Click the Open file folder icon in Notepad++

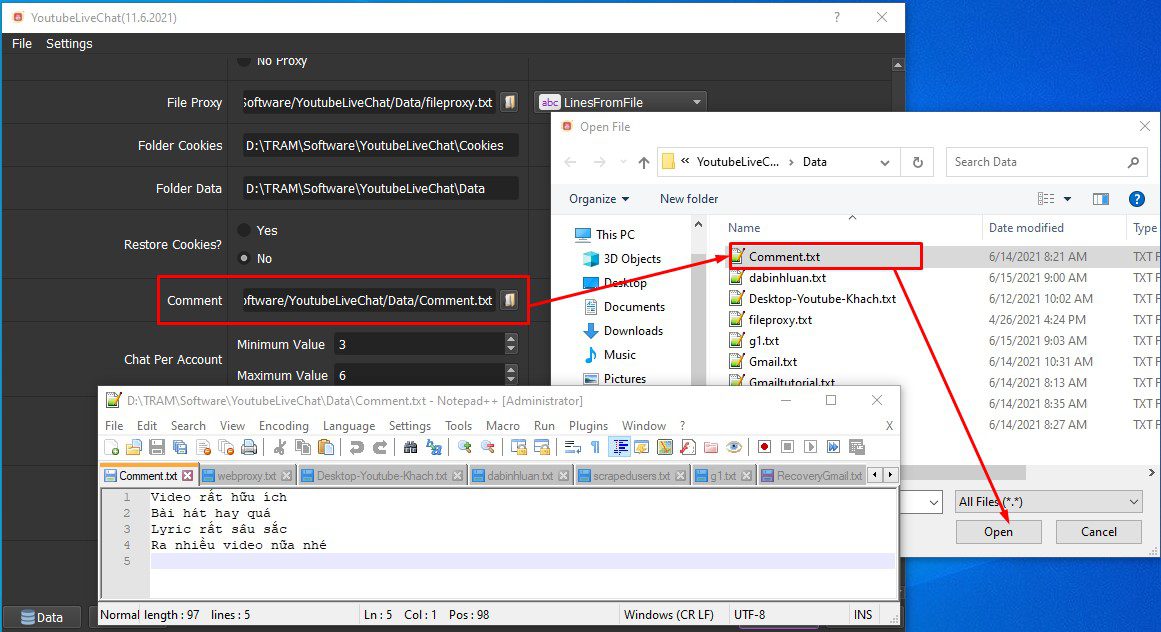134,447
